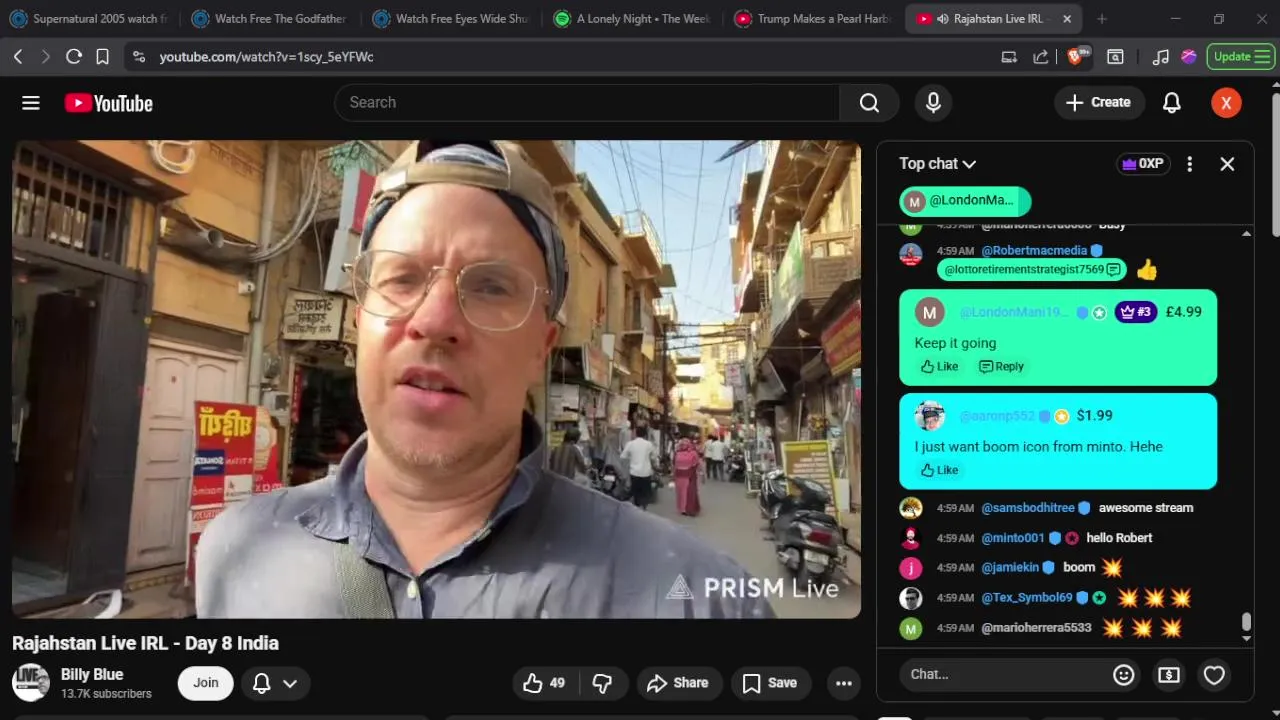
Task: Send a heart reaction in chat
Action: [1214, 675]
